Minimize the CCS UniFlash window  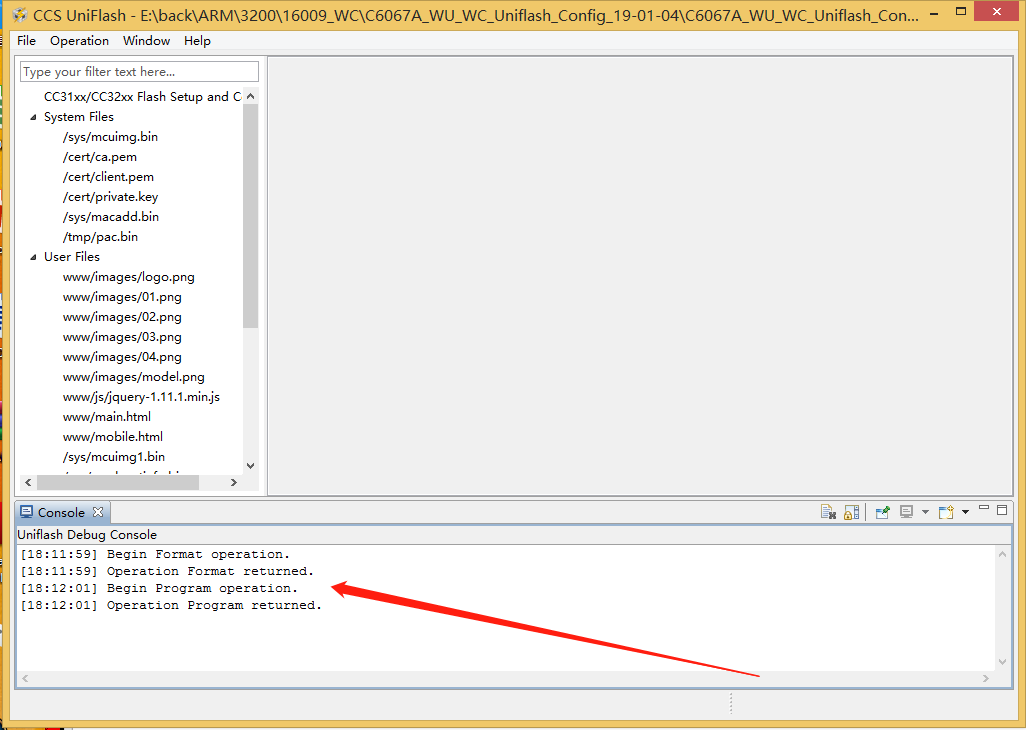[x=934, y=12]
